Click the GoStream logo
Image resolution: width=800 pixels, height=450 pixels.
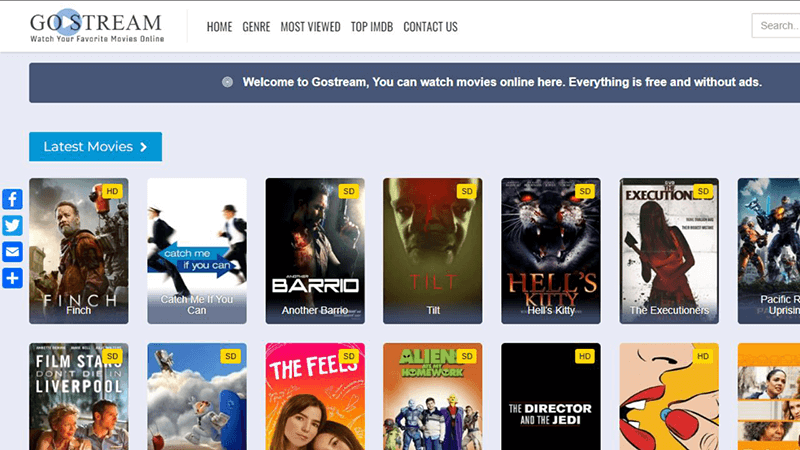(x=97, y=26)
